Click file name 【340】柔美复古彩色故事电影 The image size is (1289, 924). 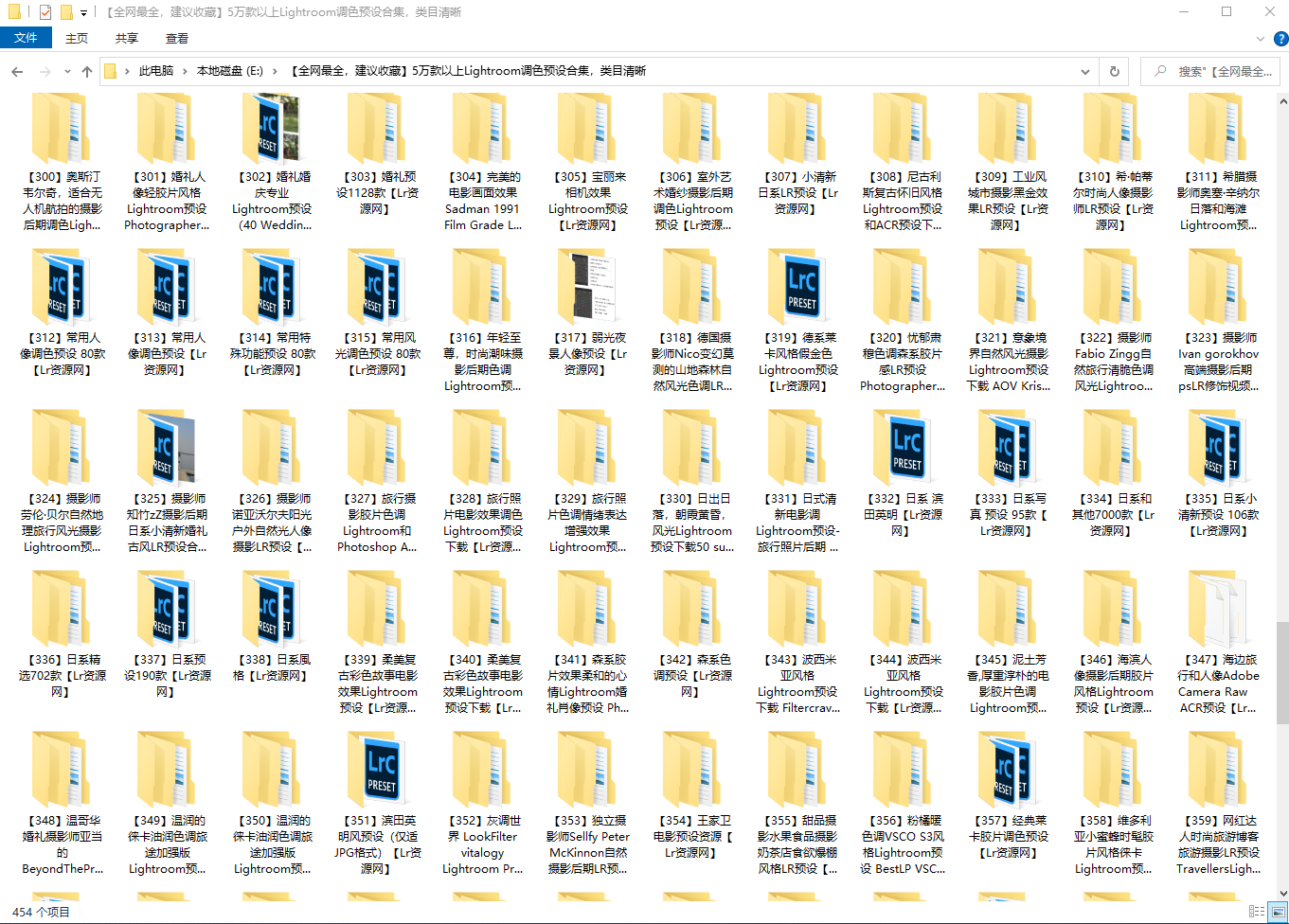[482, 684]
